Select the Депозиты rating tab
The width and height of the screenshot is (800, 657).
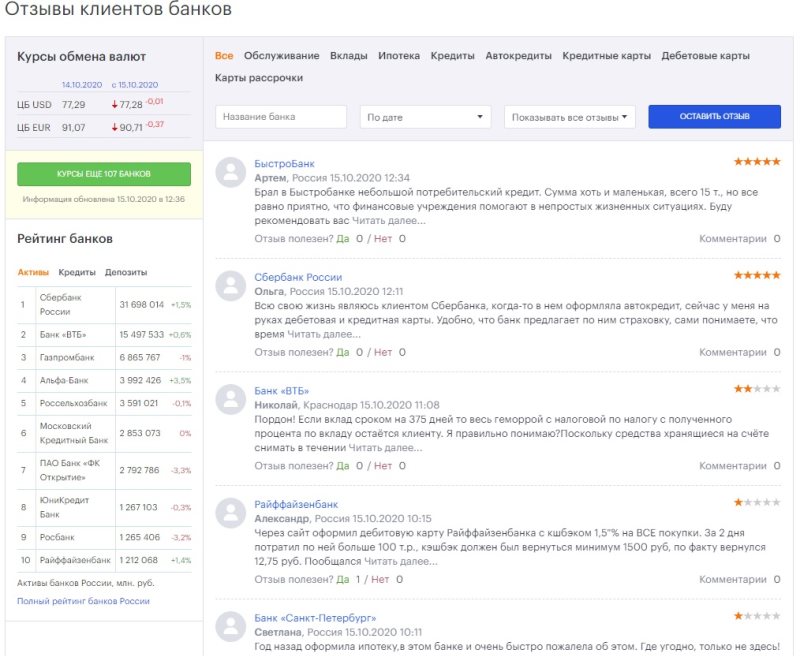pyautogui.click(x=126, y=272)
